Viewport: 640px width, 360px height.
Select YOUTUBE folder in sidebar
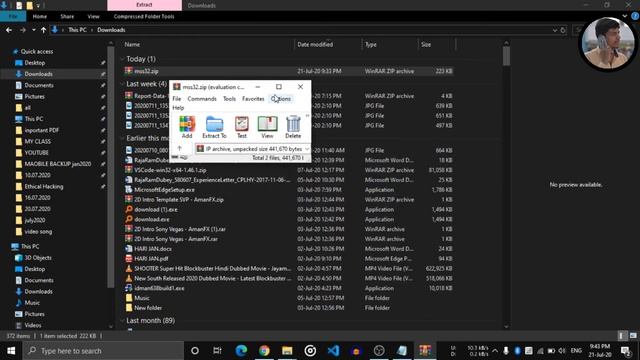36,153
